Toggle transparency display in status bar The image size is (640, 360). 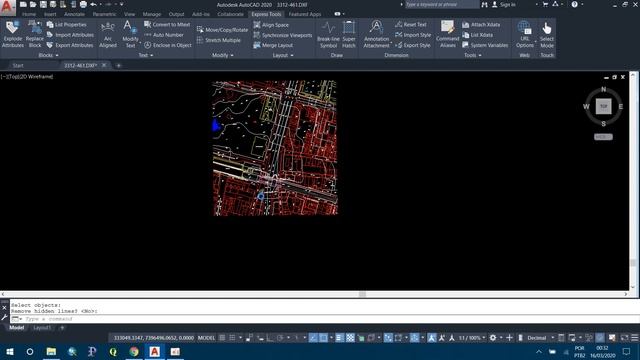(350, 338)
